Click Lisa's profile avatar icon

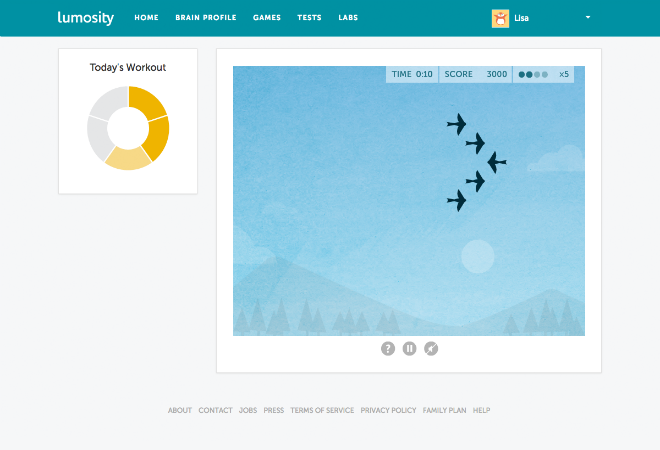pos(500,18)
